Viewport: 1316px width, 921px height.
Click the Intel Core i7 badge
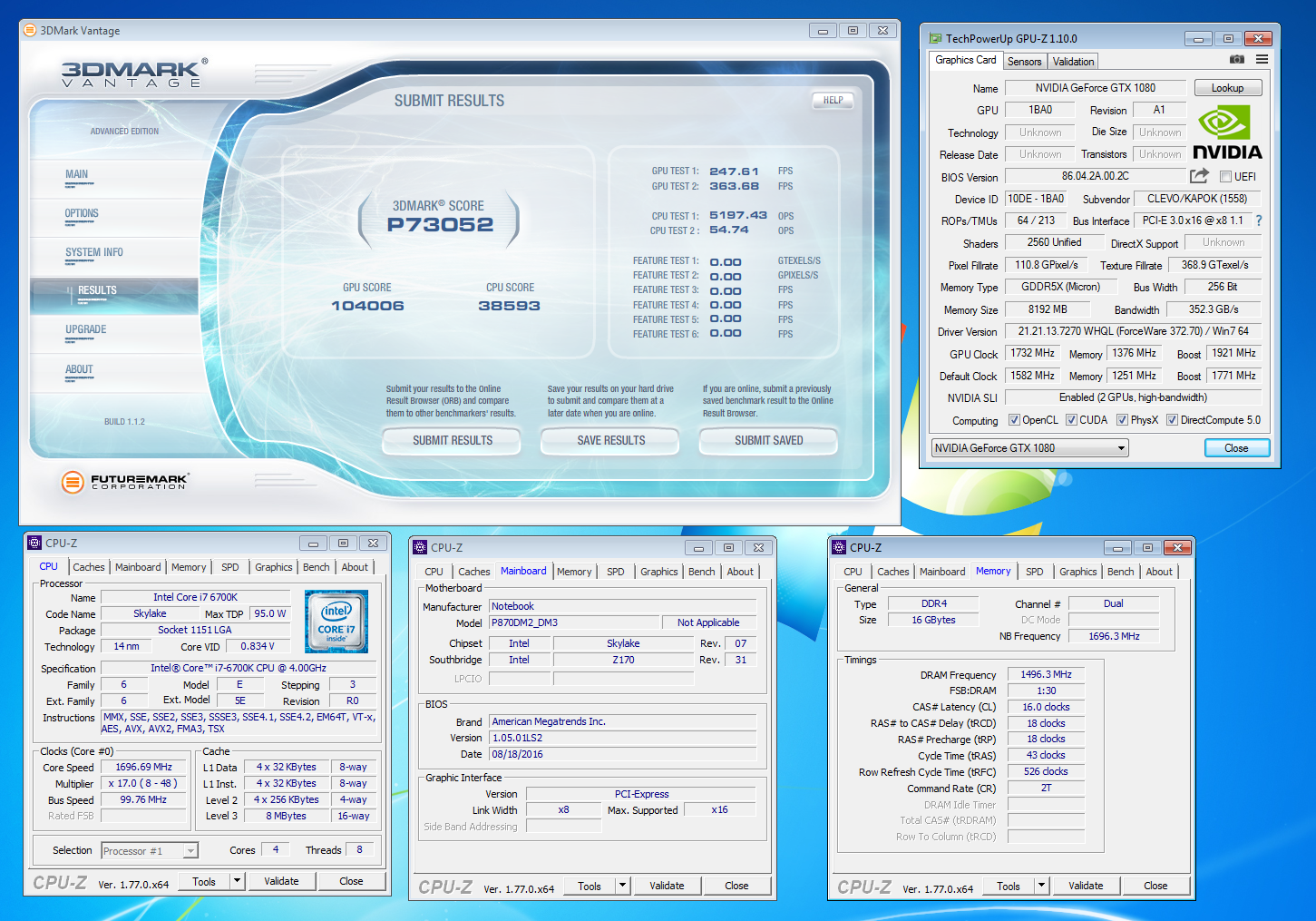click(336, 622)
